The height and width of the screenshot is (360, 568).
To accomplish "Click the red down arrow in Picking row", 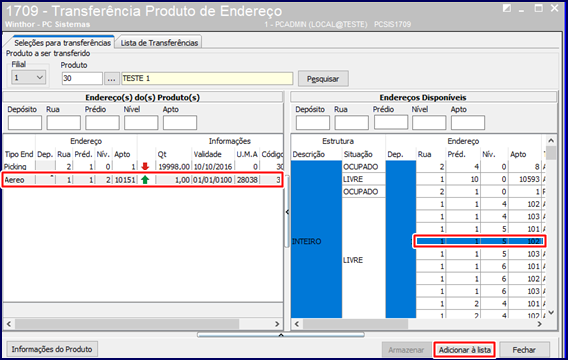I will [145, 166].
